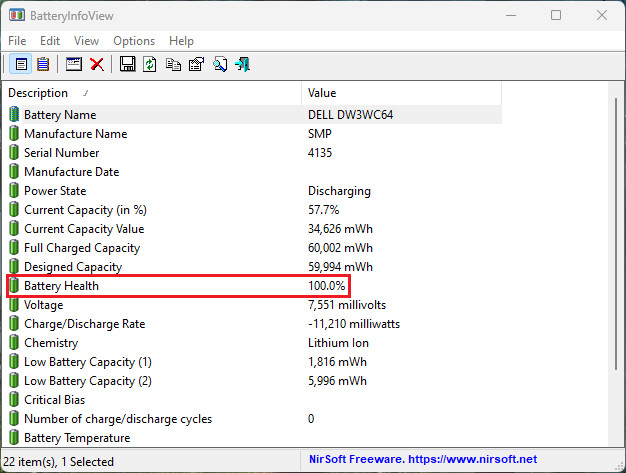Click battery icon beside Manufacture Date
Screen dimensions: 626x473
(14, 172)
